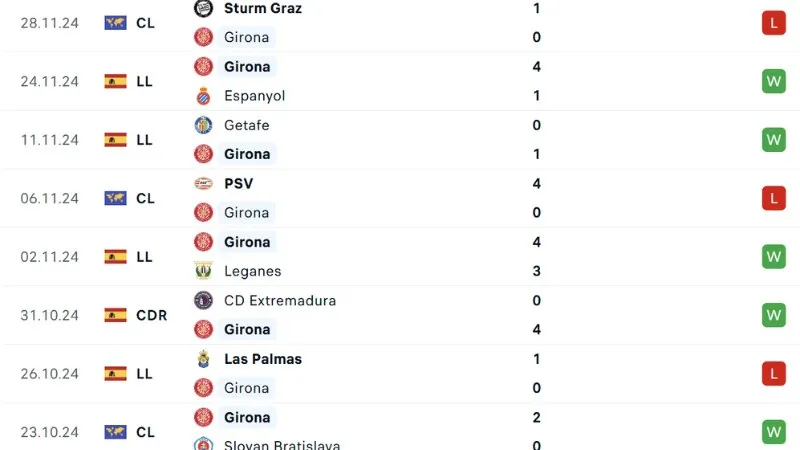
Task: Click the Spain flag for 24.11.24 match
Action: pos(115,81)
